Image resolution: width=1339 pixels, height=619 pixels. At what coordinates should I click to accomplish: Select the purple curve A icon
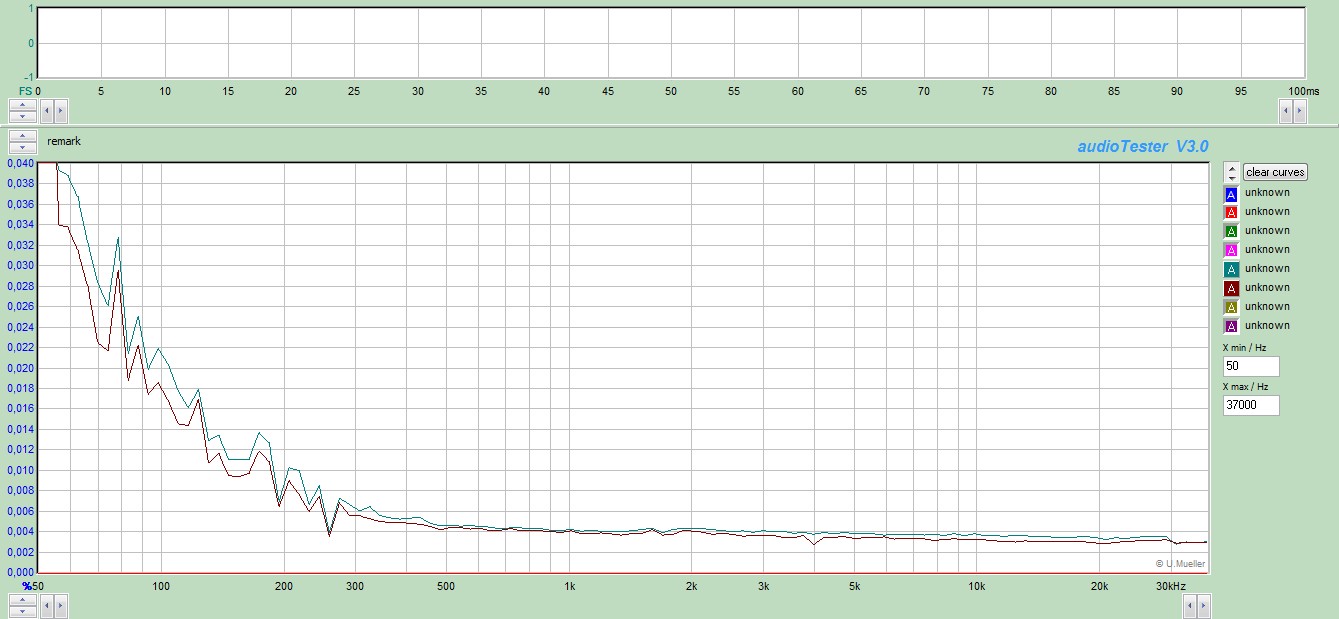click(1231, 327)
